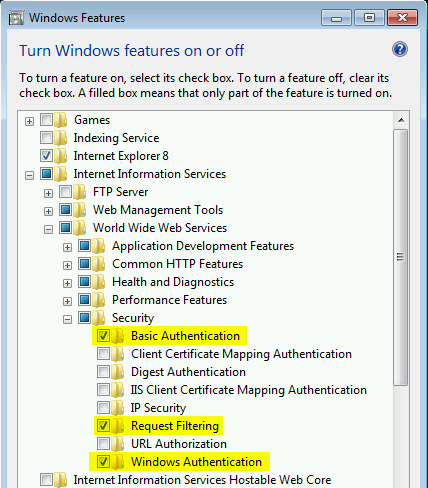The width and height of the screenshot is (428, 488).
Task: Enable the Indexing Service checkbox
Action: coord(46,137)
